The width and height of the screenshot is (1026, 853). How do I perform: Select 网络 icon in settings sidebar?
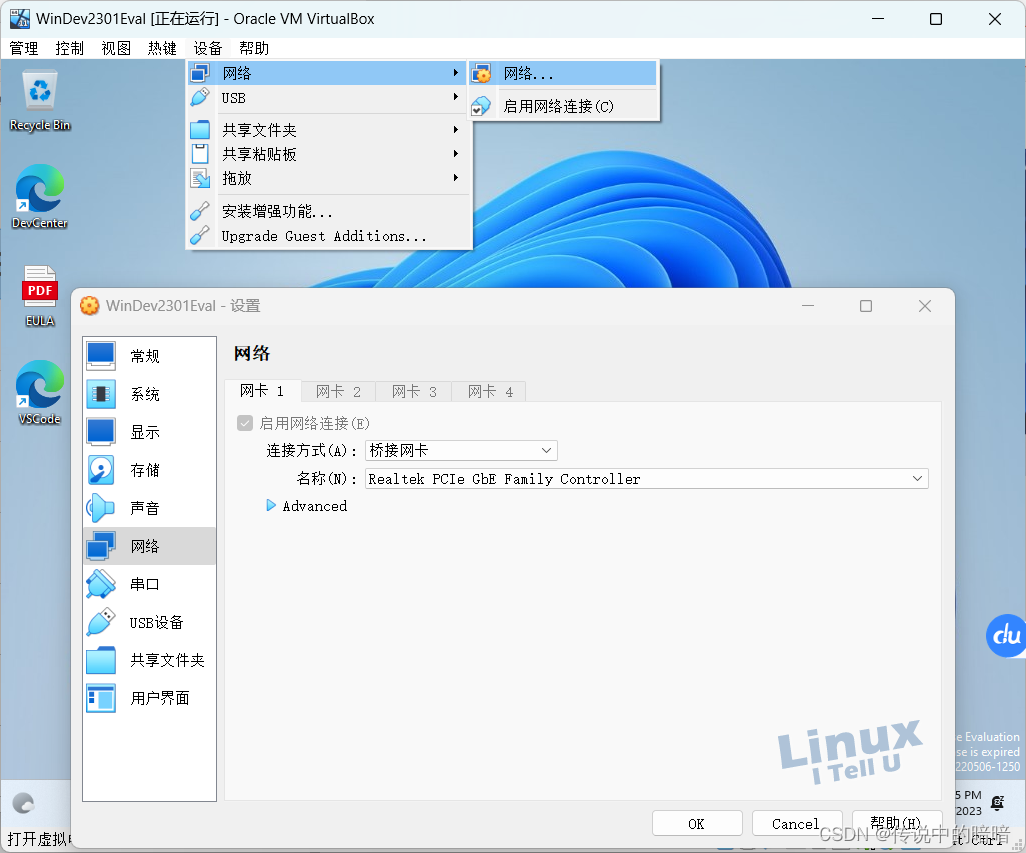pyautogui.click(x=101, y=546)
